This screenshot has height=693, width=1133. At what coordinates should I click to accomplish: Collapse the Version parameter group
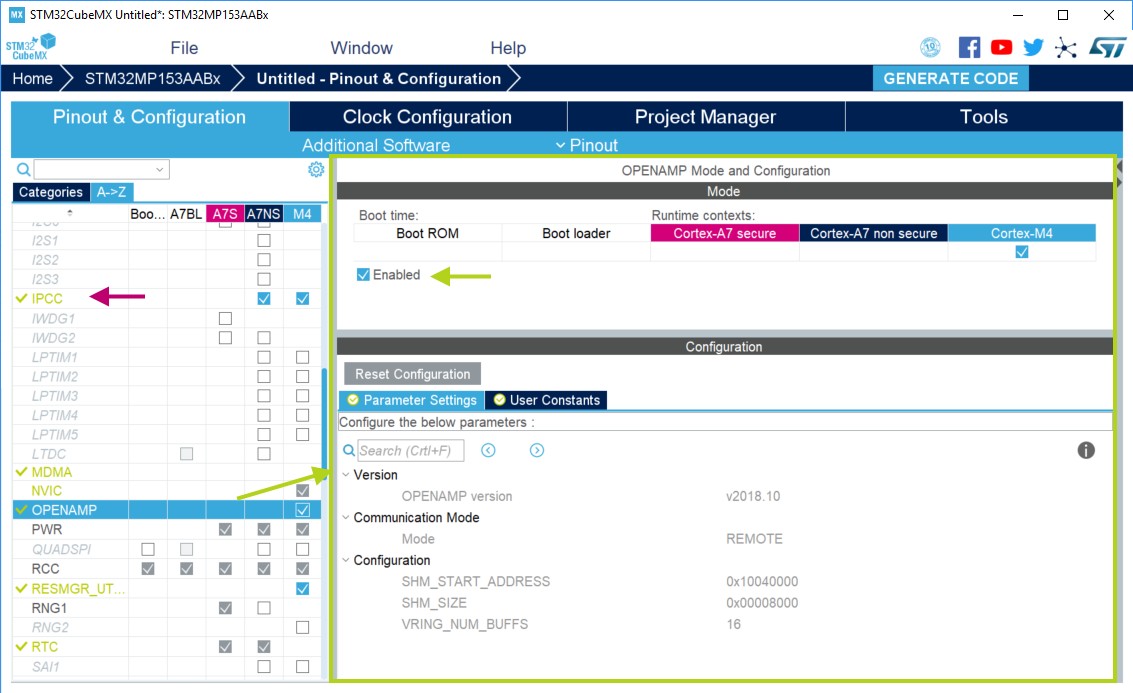(x=346, y=475)
